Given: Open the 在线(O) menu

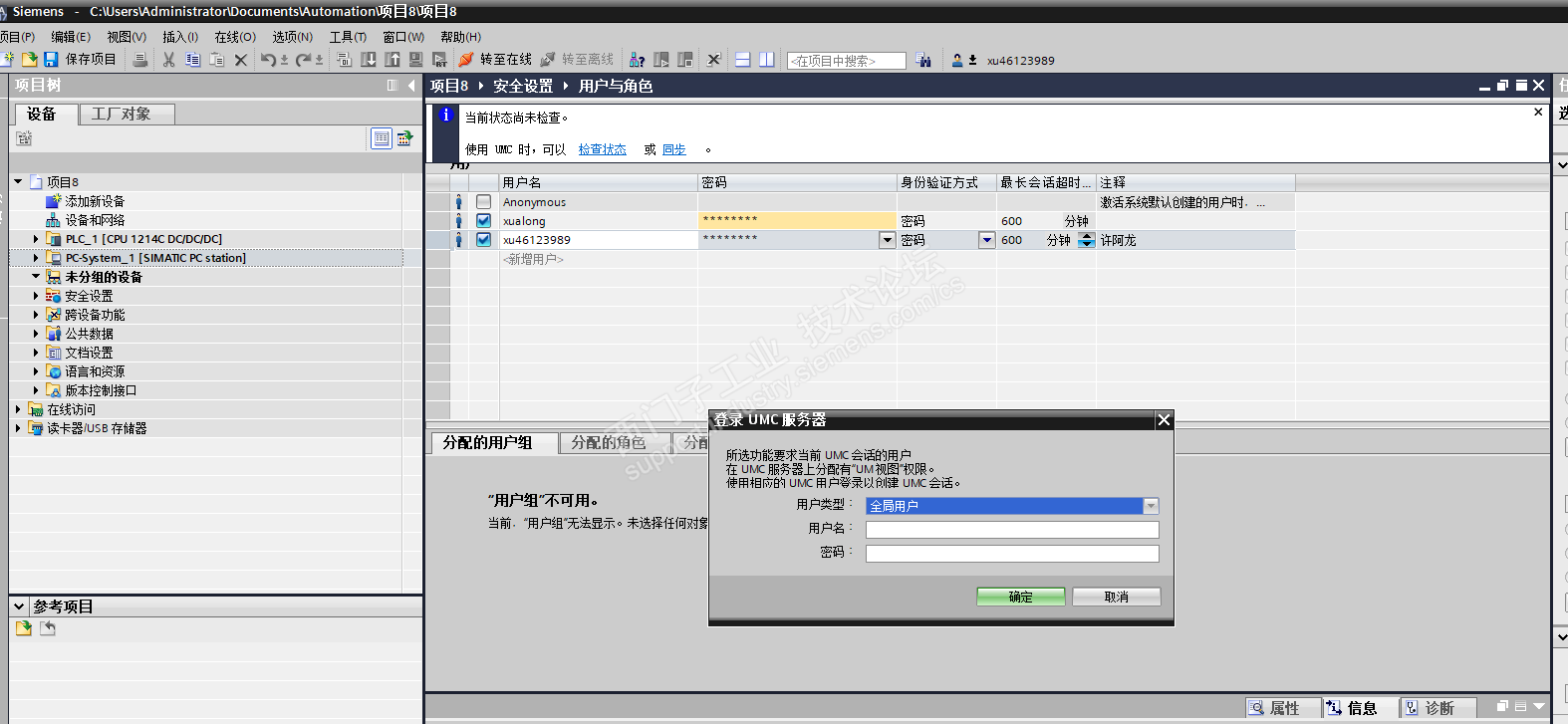Looking at the screenshot, I should [235, 37].
